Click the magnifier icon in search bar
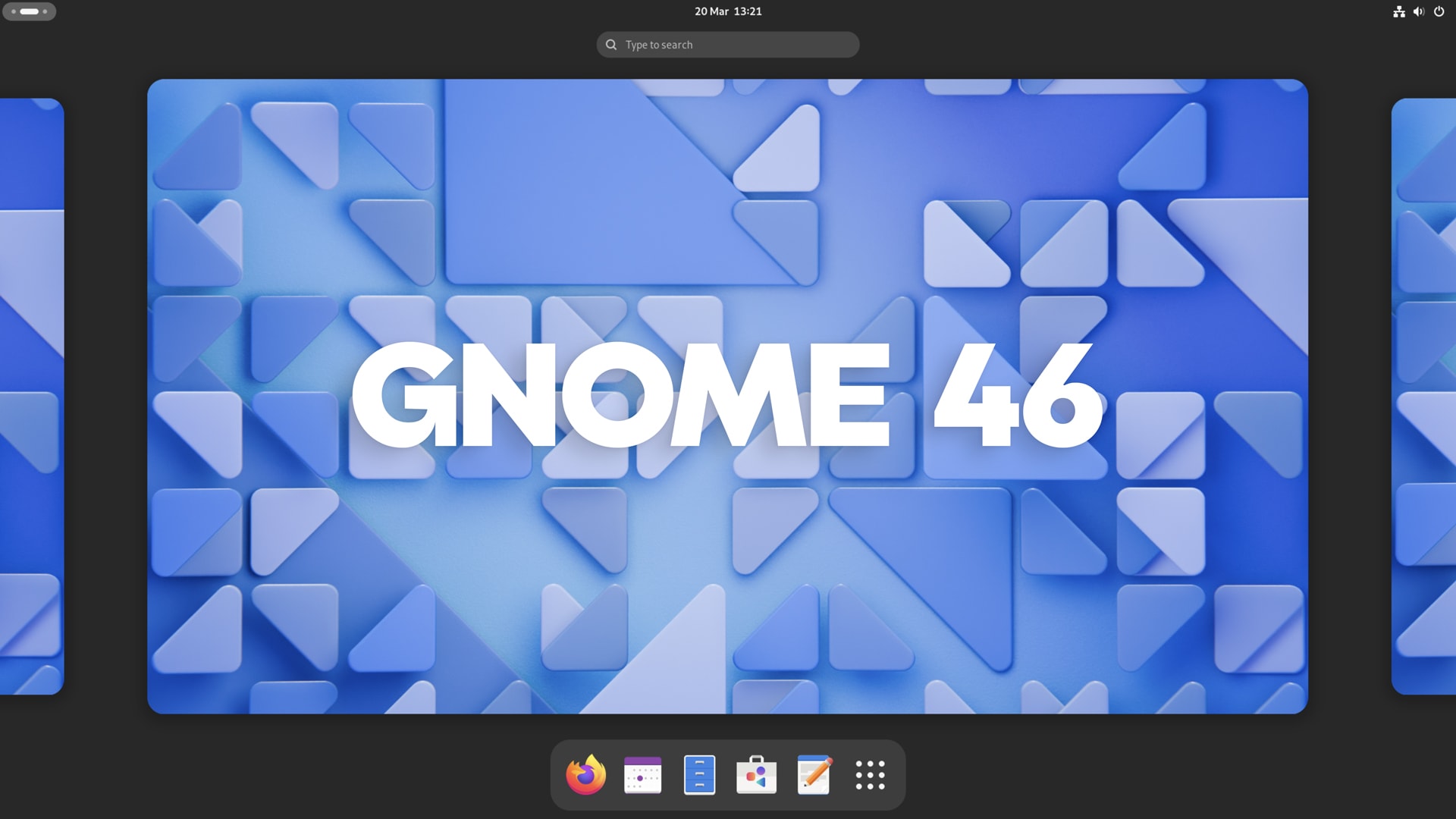1456x819 pixels. (611, 45)
